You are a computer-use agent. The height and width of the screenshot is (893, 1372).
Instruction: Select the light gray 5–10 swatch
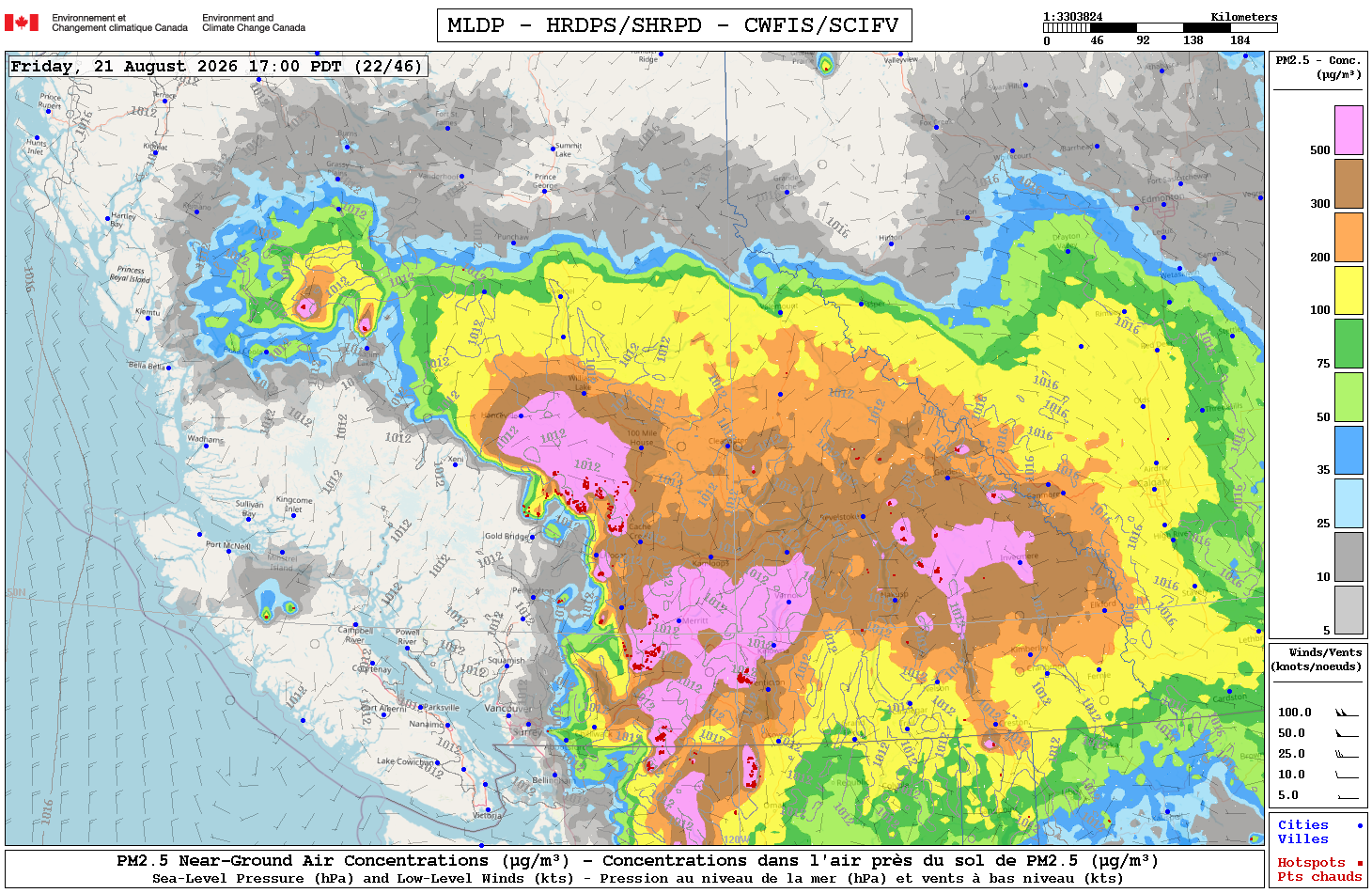pyautogui.click(x=1349, y=610)
